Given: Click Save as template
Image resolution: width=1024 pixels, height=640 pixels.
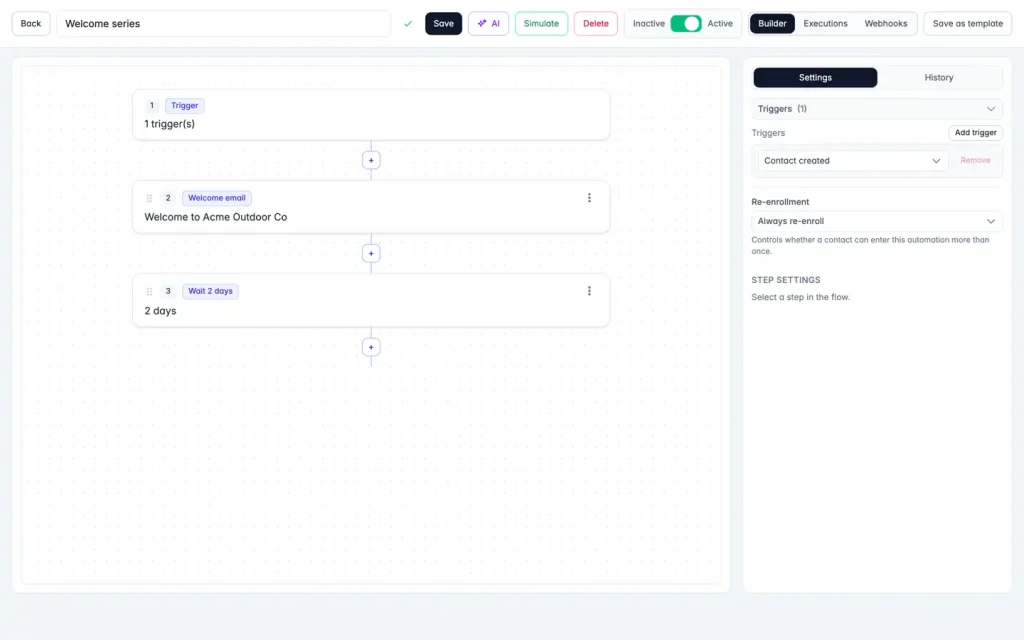Looking at the screenshot, I should (967, 24).
